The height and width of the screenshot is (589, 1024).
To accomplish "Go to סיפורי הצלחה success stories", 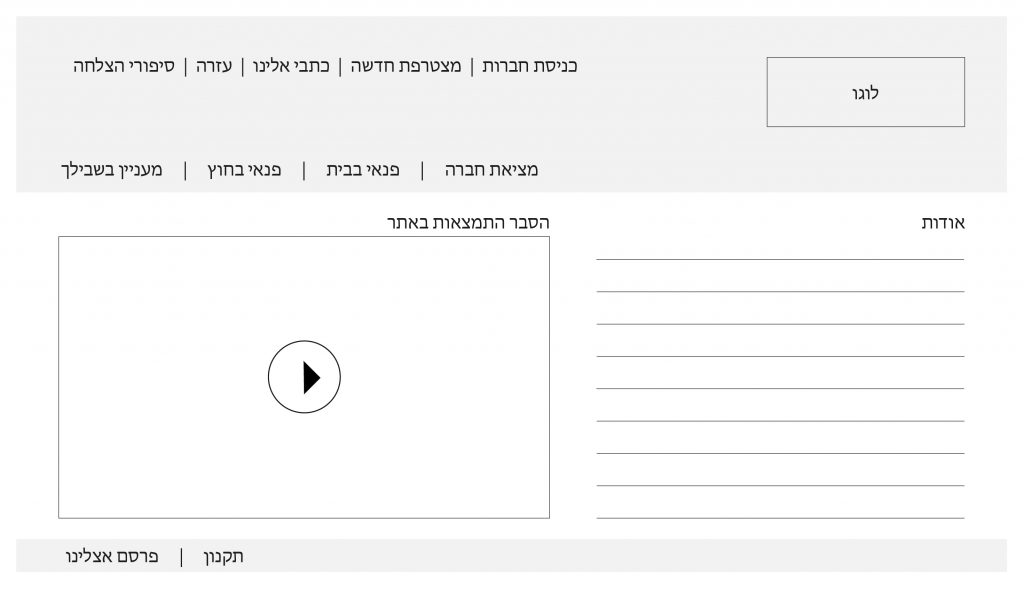I will point(124,66).
